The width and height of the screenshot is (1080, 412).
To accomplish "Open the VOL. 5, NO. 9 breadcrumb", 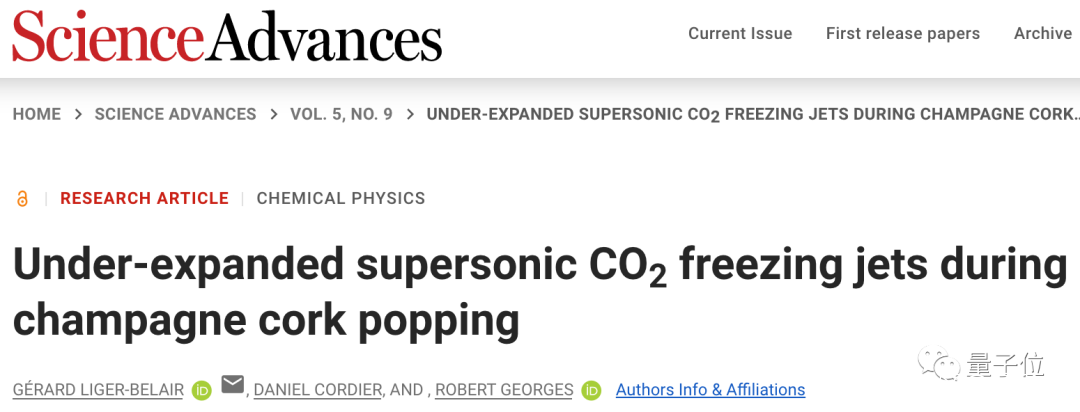I will pos(341,114).
